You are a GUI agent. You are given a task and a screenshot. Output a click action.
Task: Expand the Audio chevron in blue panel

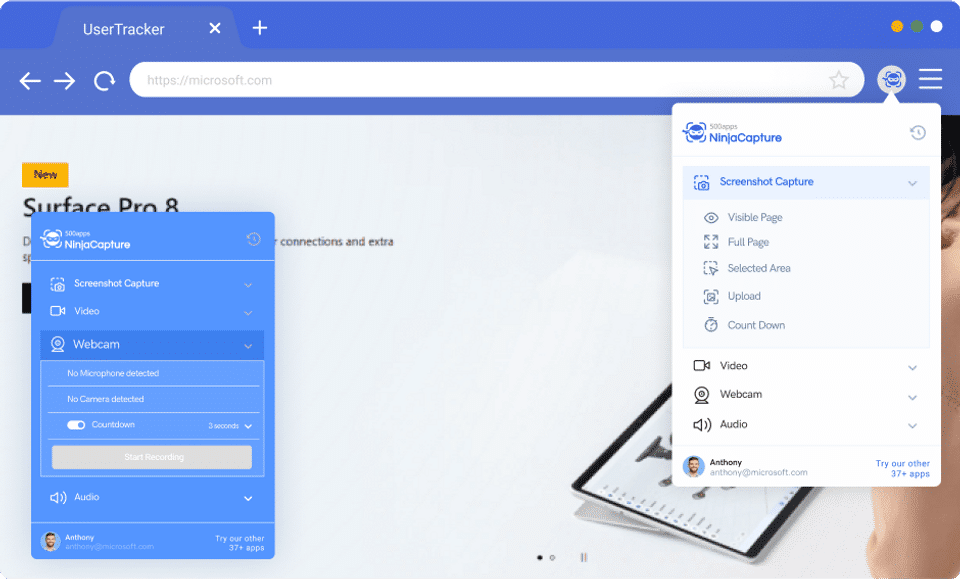(x=248, y=499)
